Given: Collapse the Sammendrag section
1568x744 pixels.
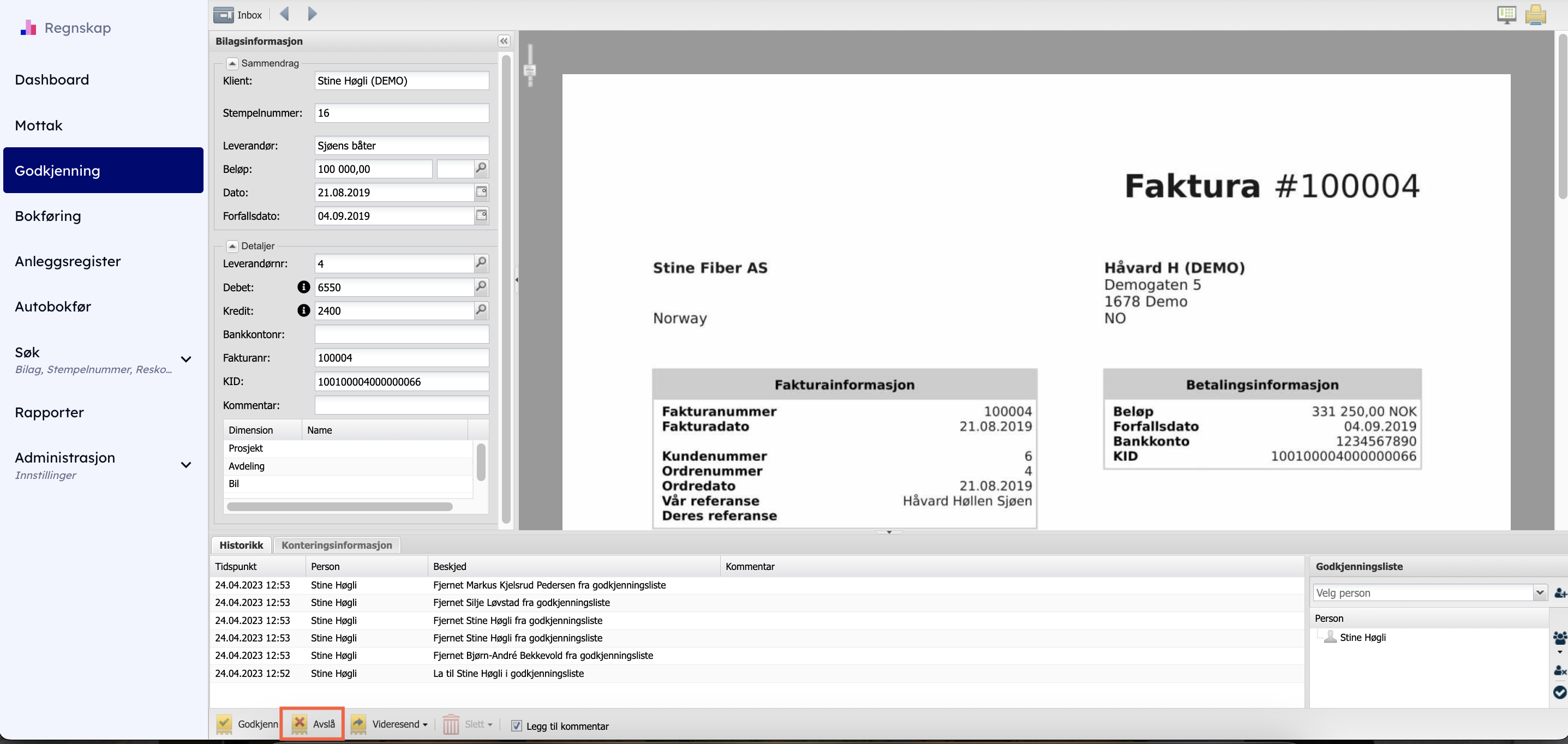Looking at the screenshot, I should (x=232, y=63).
